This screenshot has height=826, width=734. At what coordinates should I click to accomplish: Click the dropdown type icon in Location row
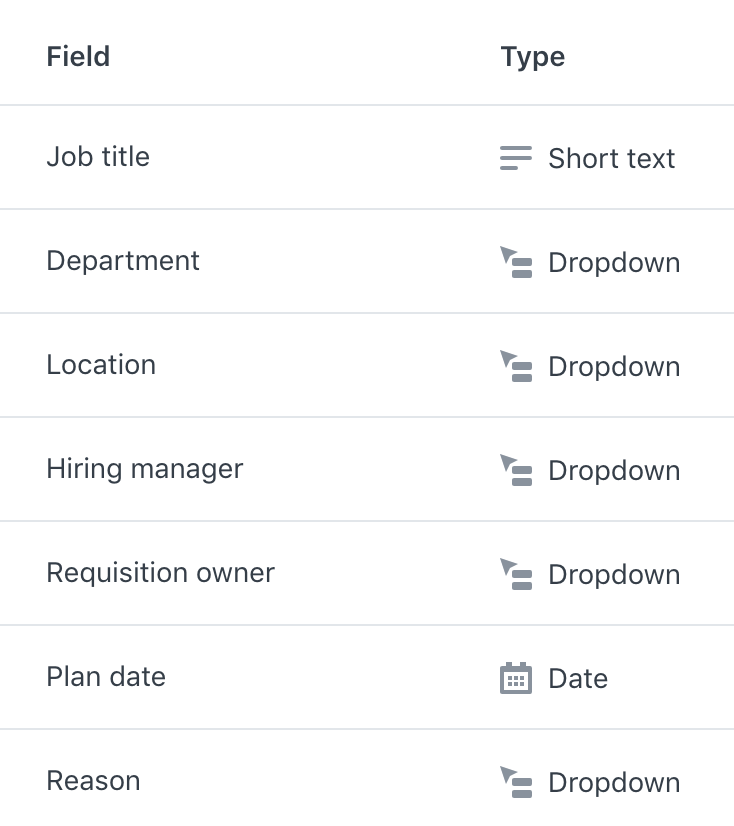click(515, 366)
